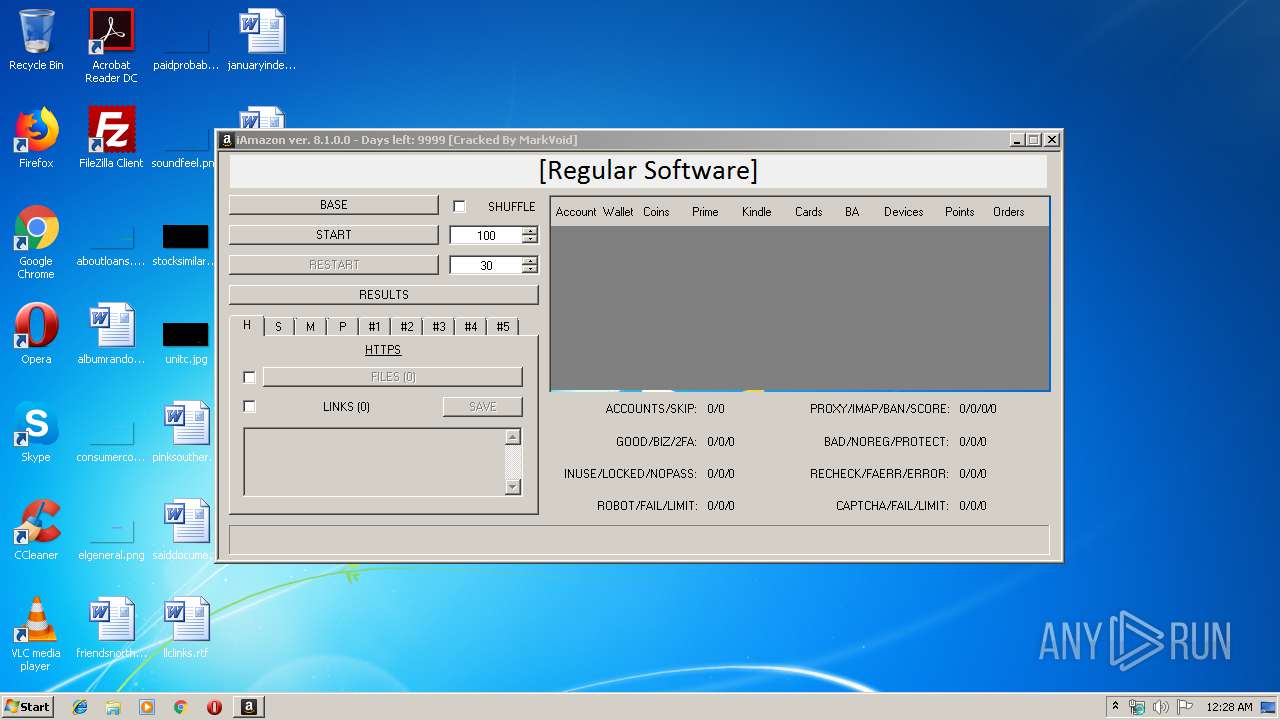Open Windows Explorer from taskbar
Screen dimensions: 1280x720
[x=113, y=707]
